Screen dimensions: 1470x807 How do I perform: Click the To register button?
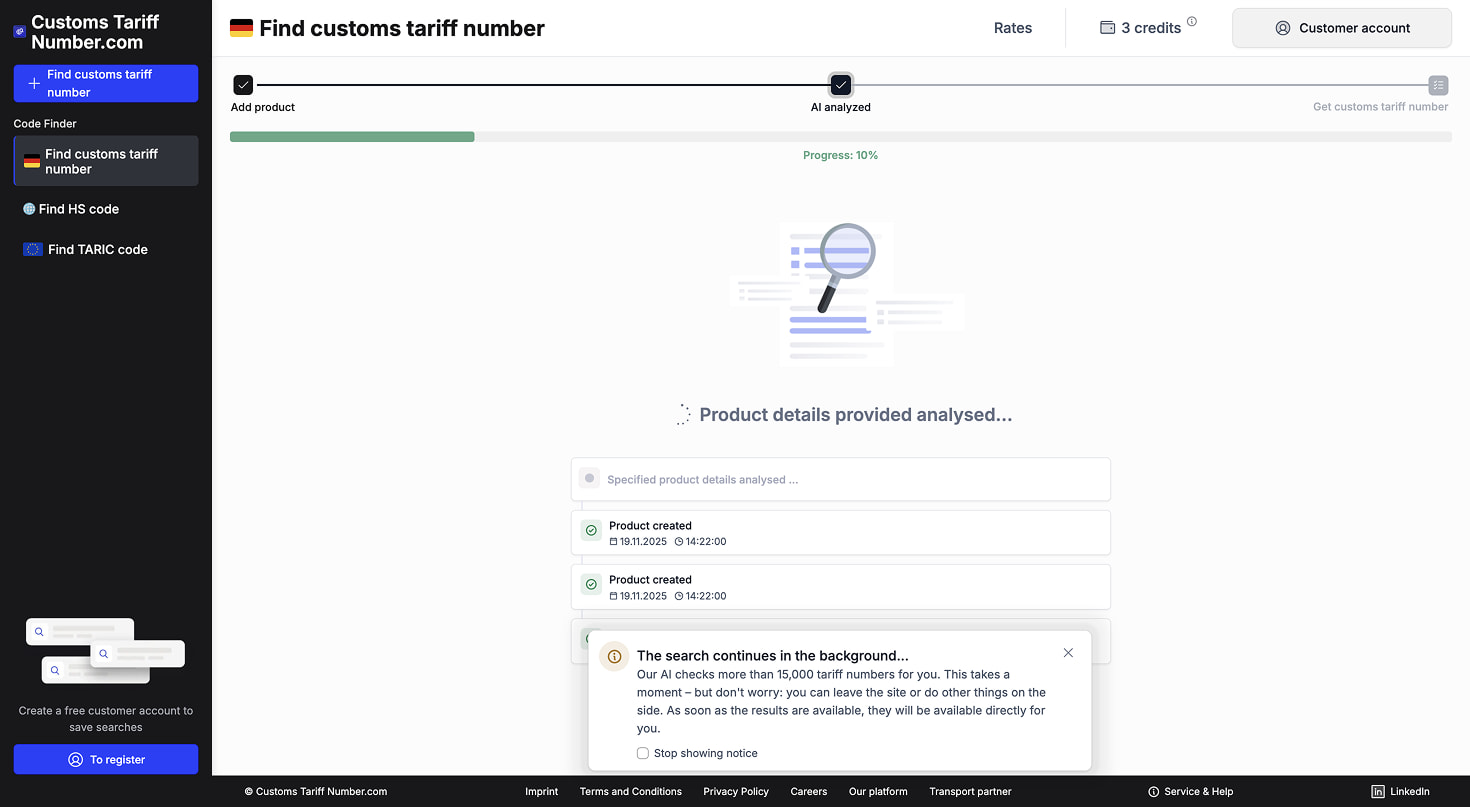tap(106, 759)
